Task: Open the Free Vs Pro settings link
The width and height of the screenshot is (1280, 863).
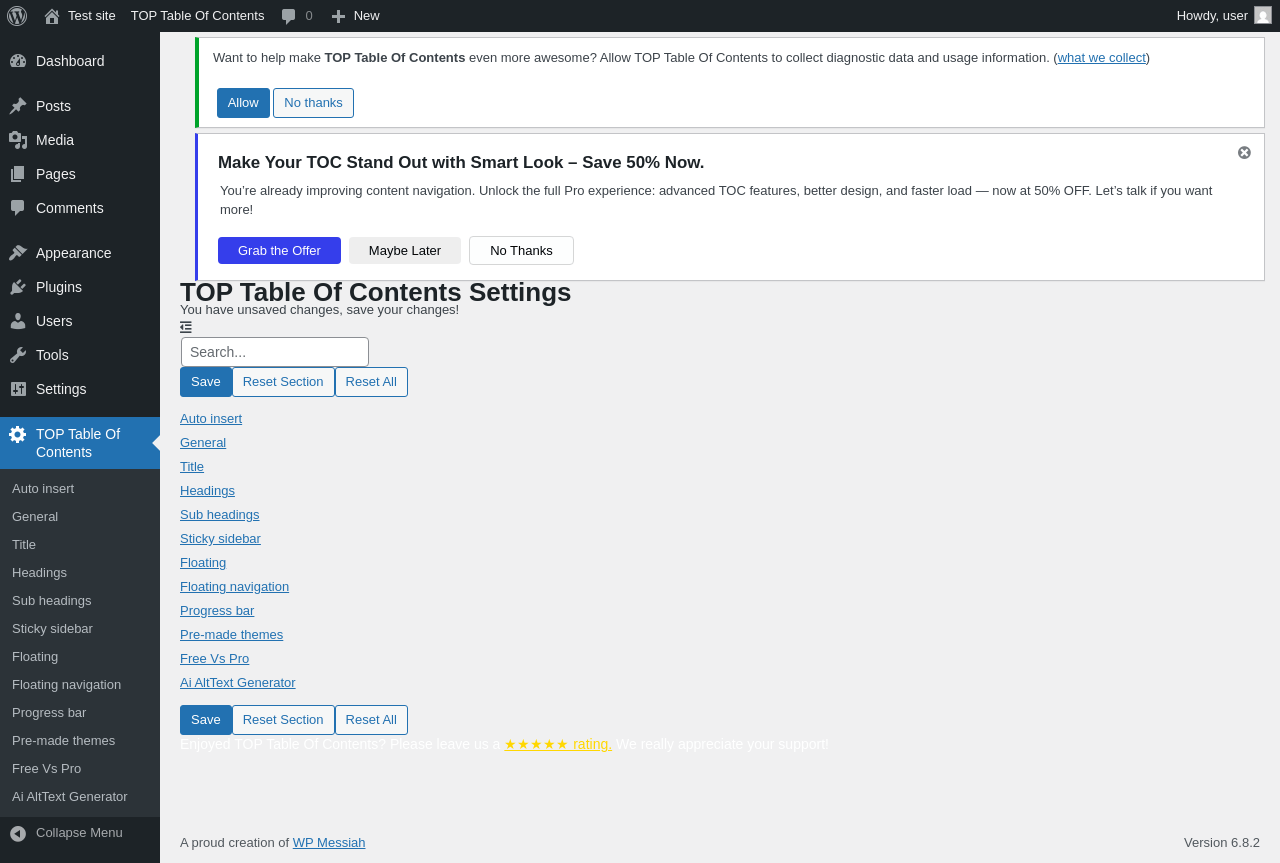Action: pos(214,659)
